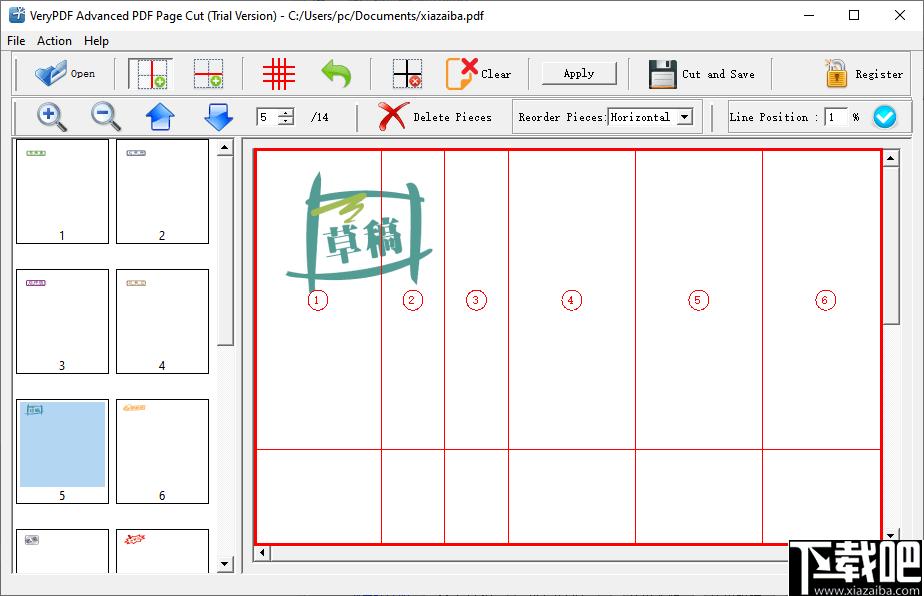Click the page view vertical scrollbar thumb

click(890, 245)
